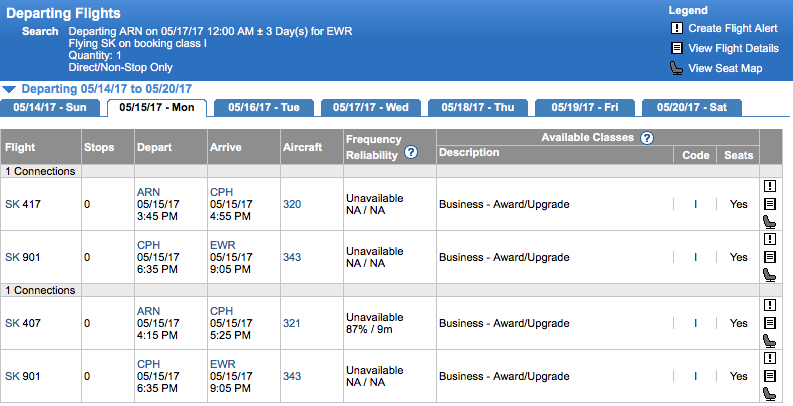Open flight details for last SK 901 row
The image size is (793, 406).
(770, 376)
